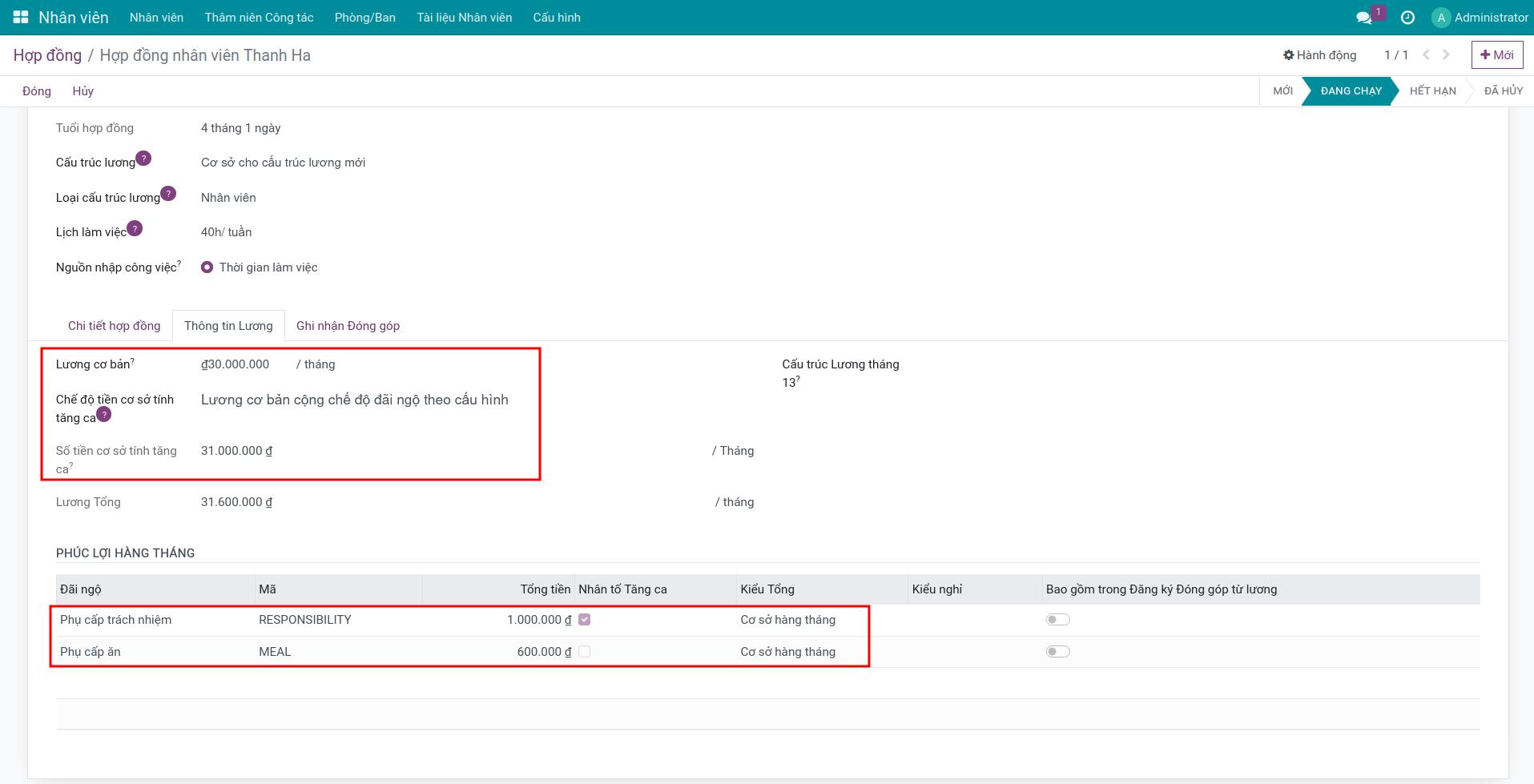The width and height of the screenshot is (1534, 784).
Task: Sort by Đãi ngộ column header
Action: point(155,589)
